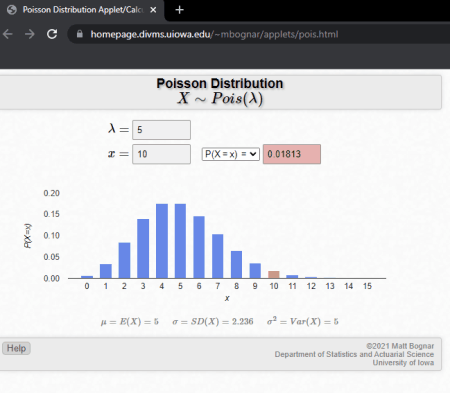The height and width of the screenshot is (393, 450).
Task: Click the bar for x = 3
Action: pos(143,248)
